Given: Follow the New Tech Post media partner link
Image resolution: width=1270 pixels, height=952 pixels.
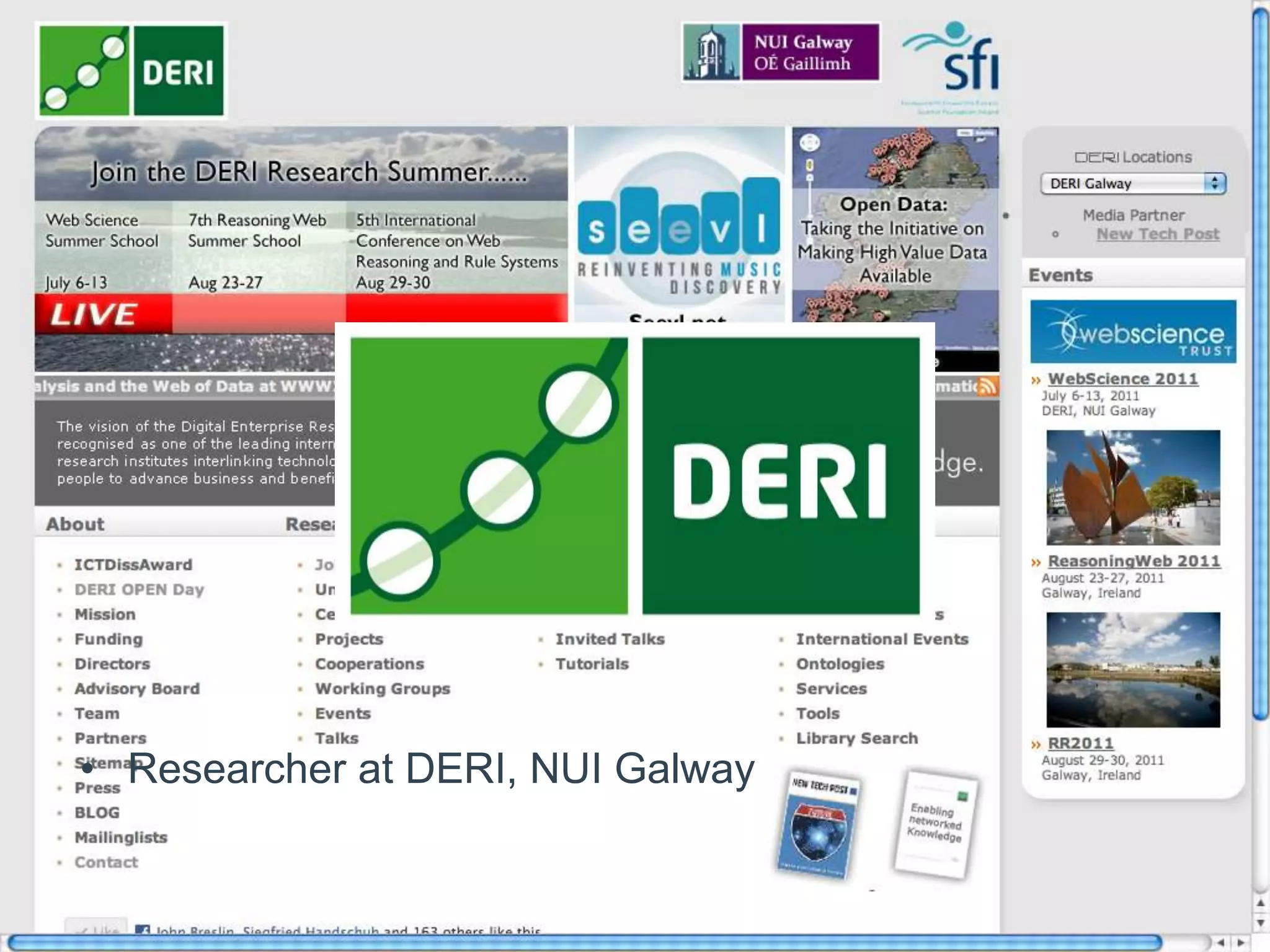Looking at the screenshot, I should (1158, 234).
